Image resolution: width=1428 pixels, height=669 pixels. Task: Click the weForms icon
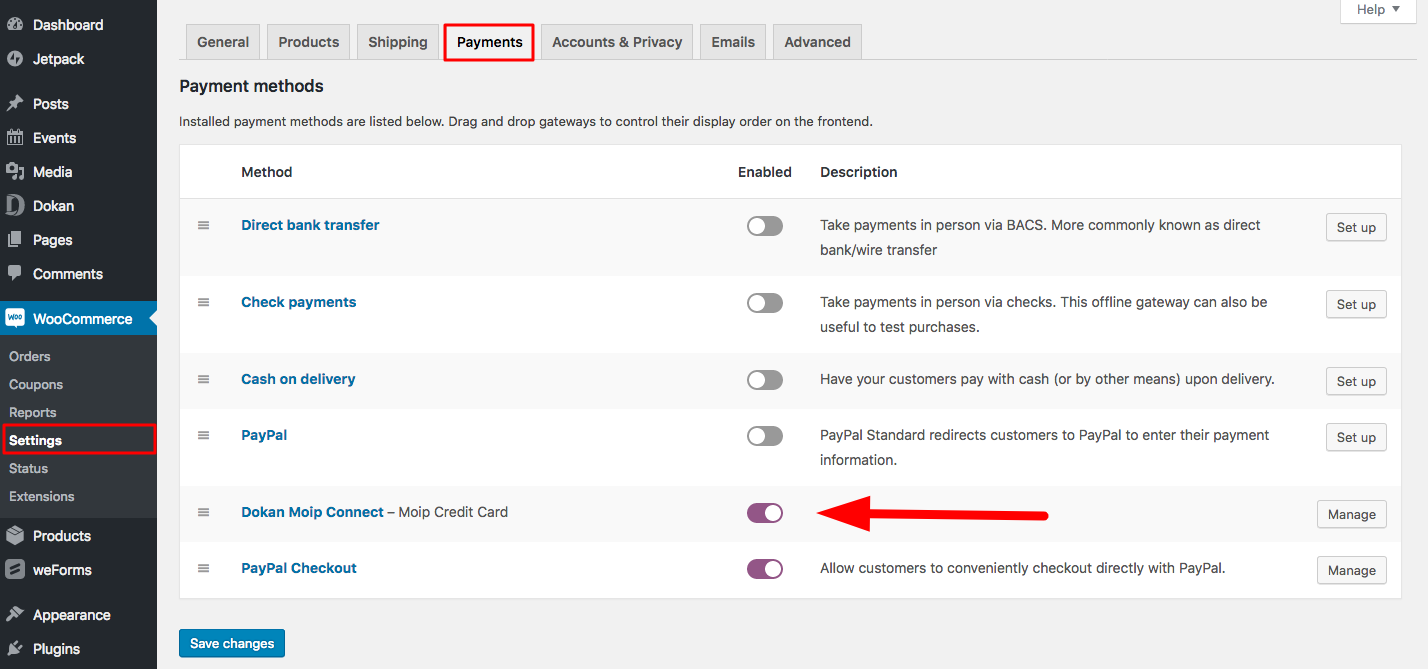pos(15,570)
